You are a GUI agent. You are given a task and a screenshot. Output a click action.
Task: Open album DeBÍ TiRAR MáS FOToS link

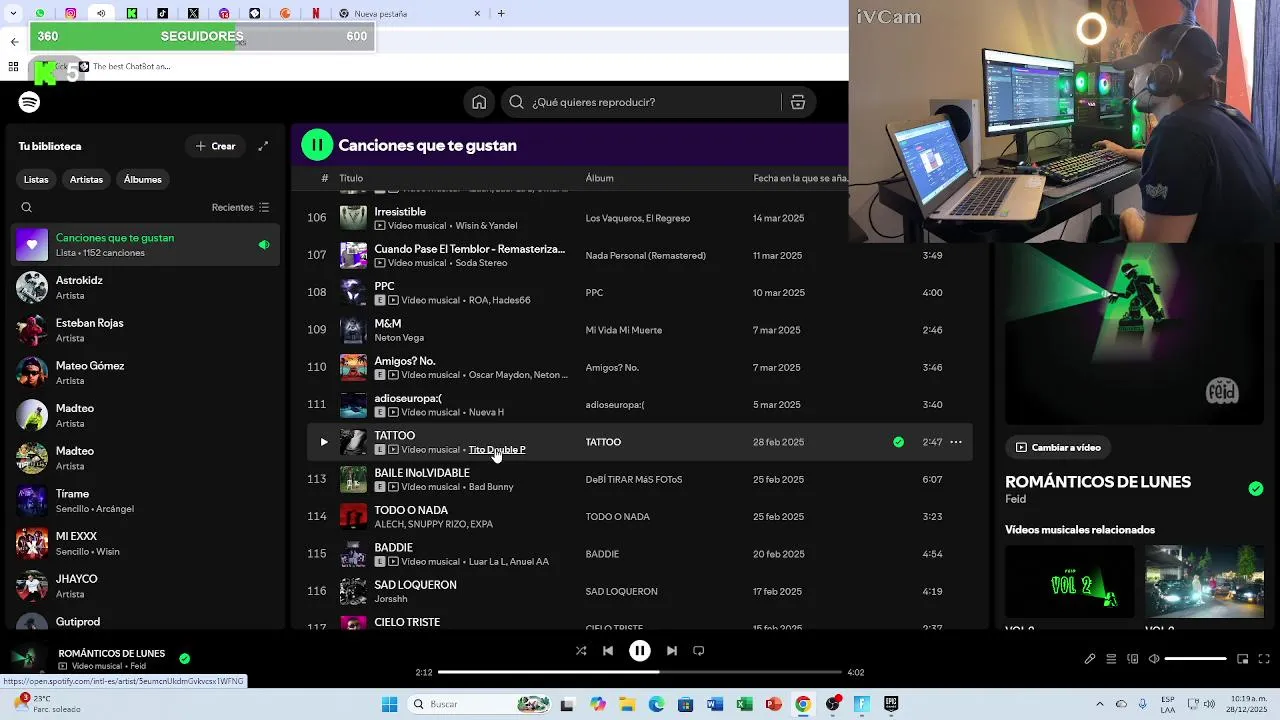pyautogui.click(x=634, y=480)
